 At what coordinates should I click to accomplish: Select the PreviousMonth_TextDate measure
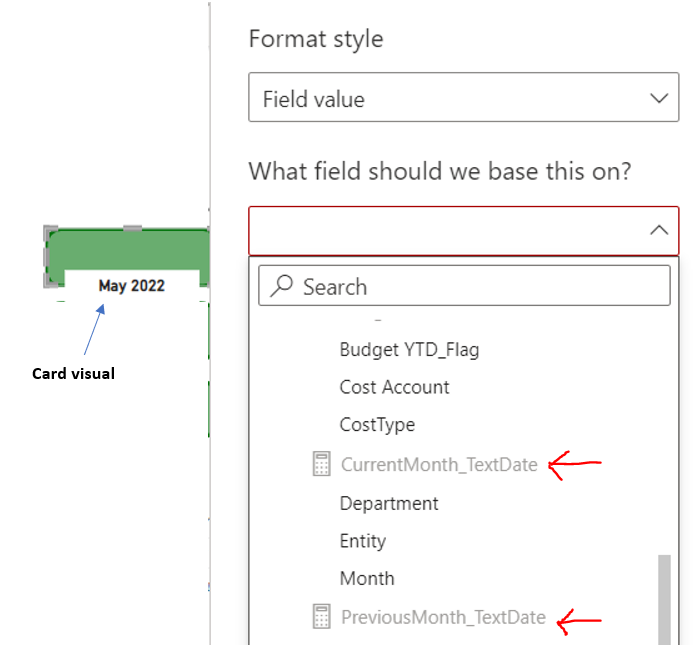[443, 617]
